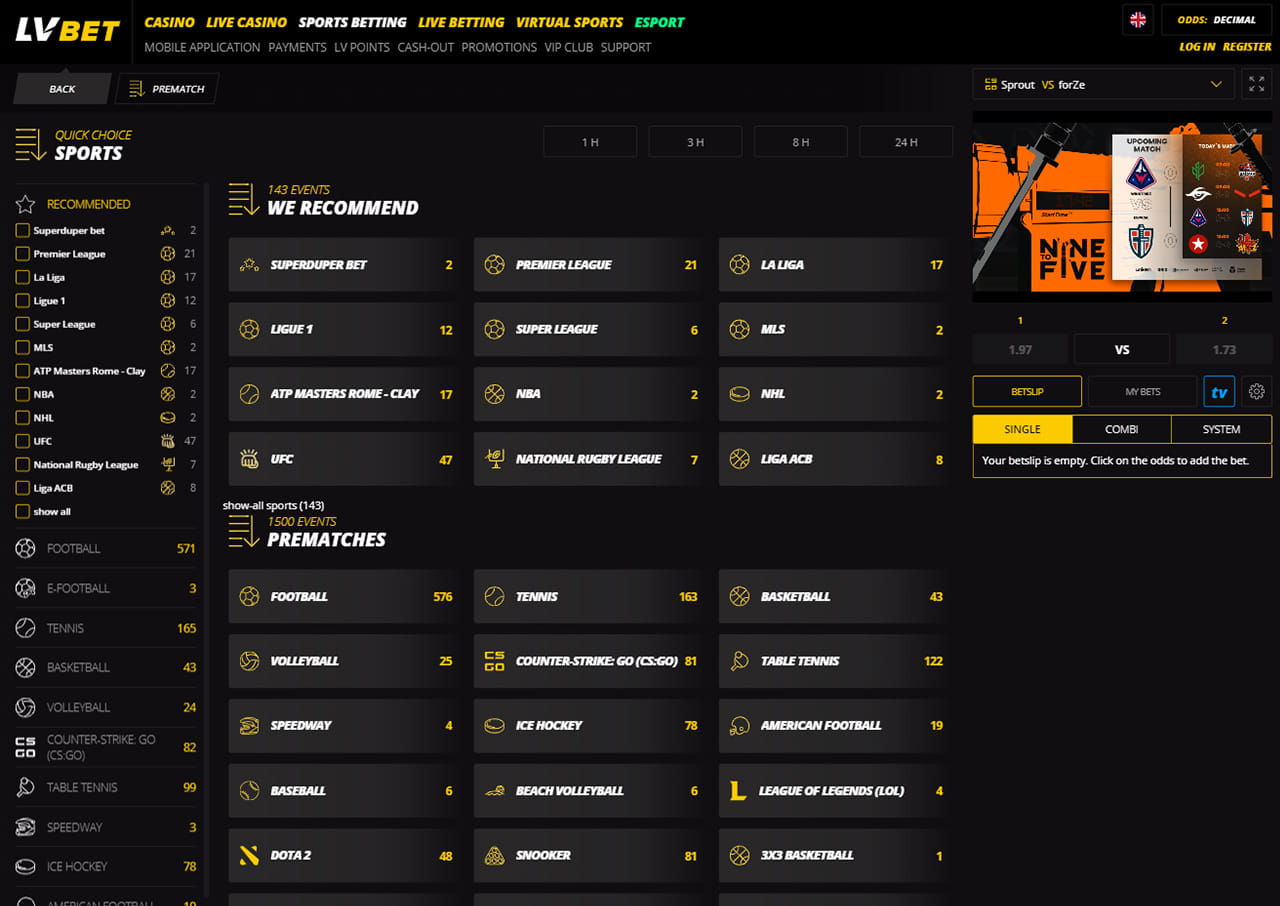1280x906 pixels.
Task: Open the UK flag language selector
Action: click(x=1137, y=19)
